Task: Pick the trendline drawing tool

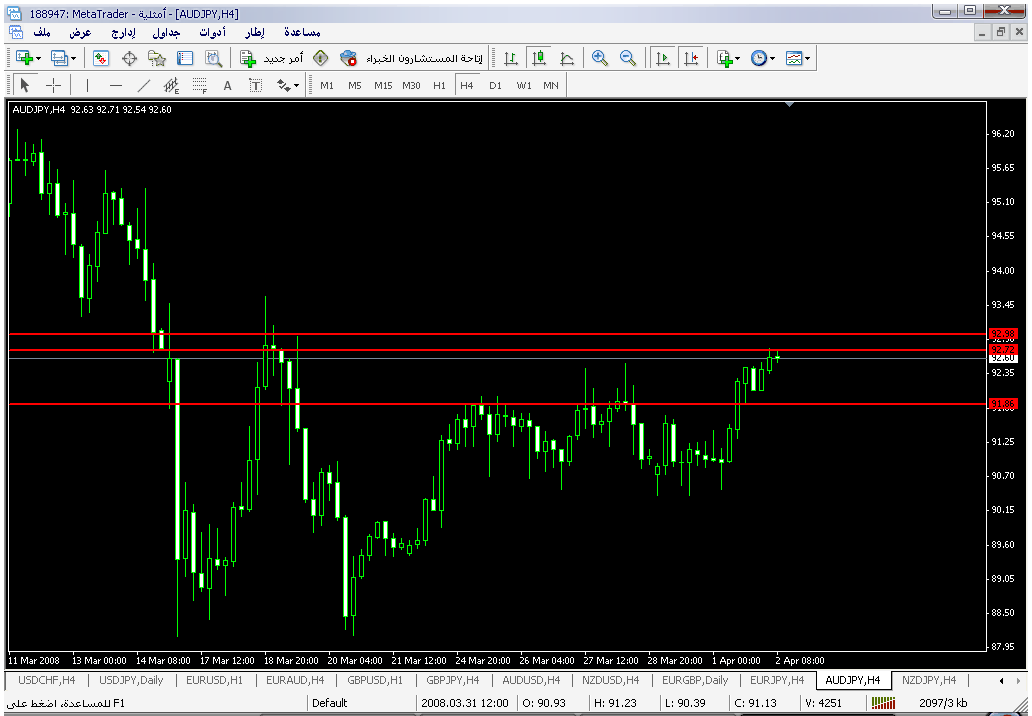Action: (144, 86)
